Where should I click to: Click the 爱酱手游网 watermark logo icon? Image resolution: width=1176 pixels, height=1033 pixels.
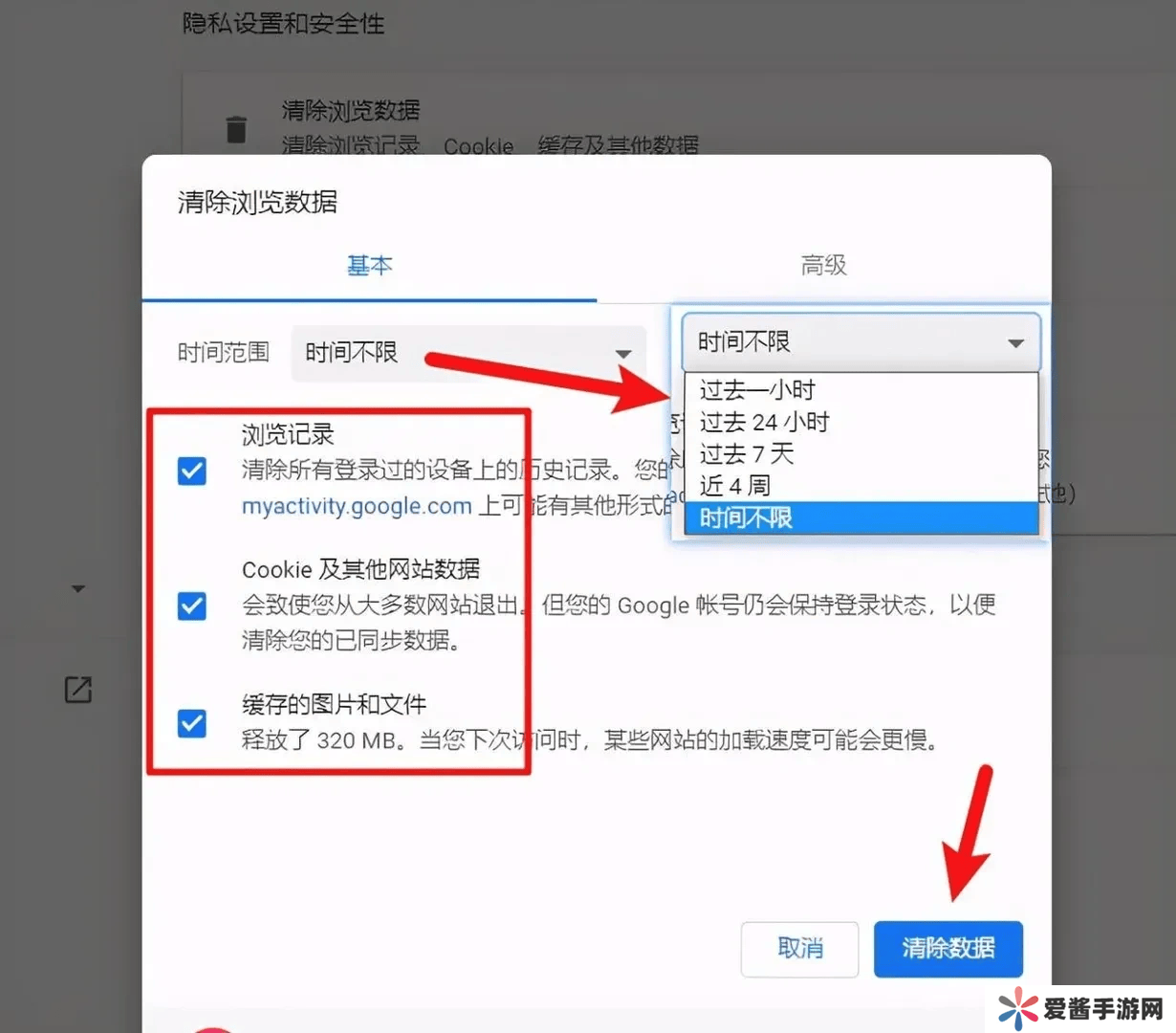[x=1018, y=1009]
